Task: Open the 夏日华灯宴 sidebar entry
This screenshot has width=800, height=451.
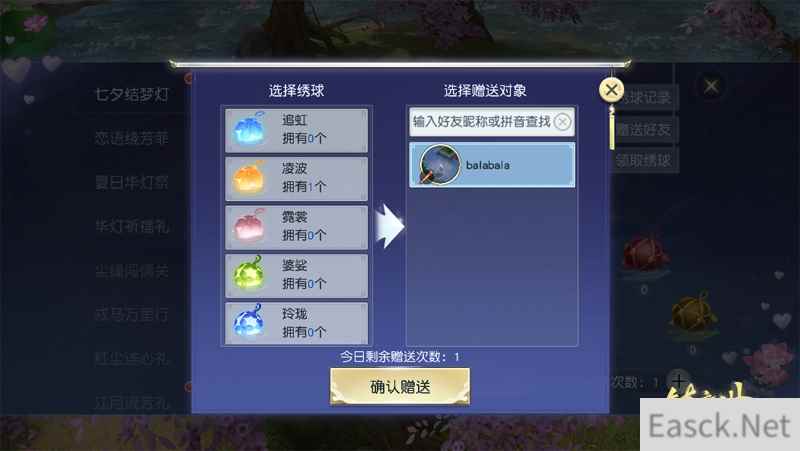Action: coord(132,183)
